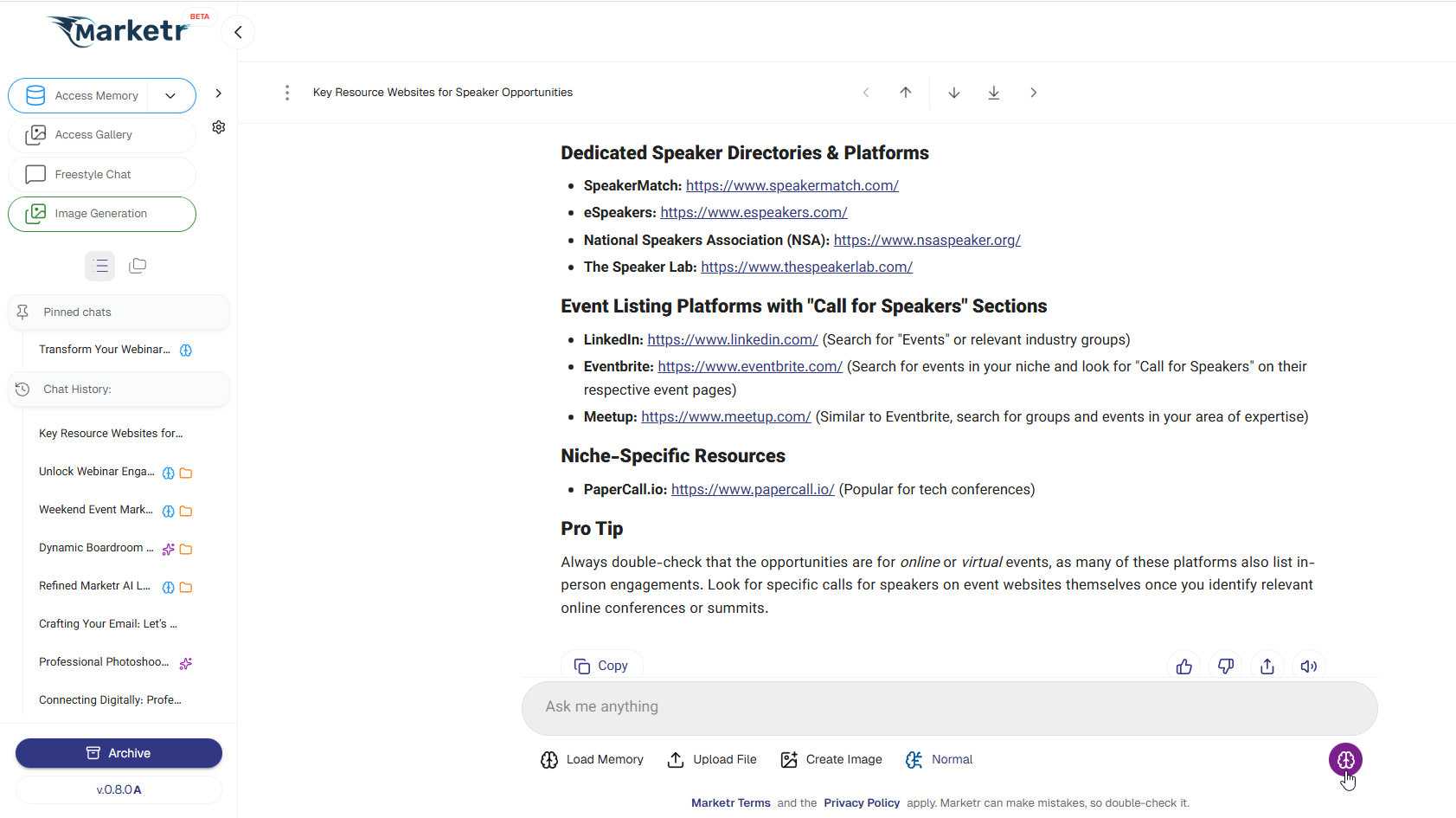
Task: Copy the response with Copy button
Action: (x=601, y=665)
